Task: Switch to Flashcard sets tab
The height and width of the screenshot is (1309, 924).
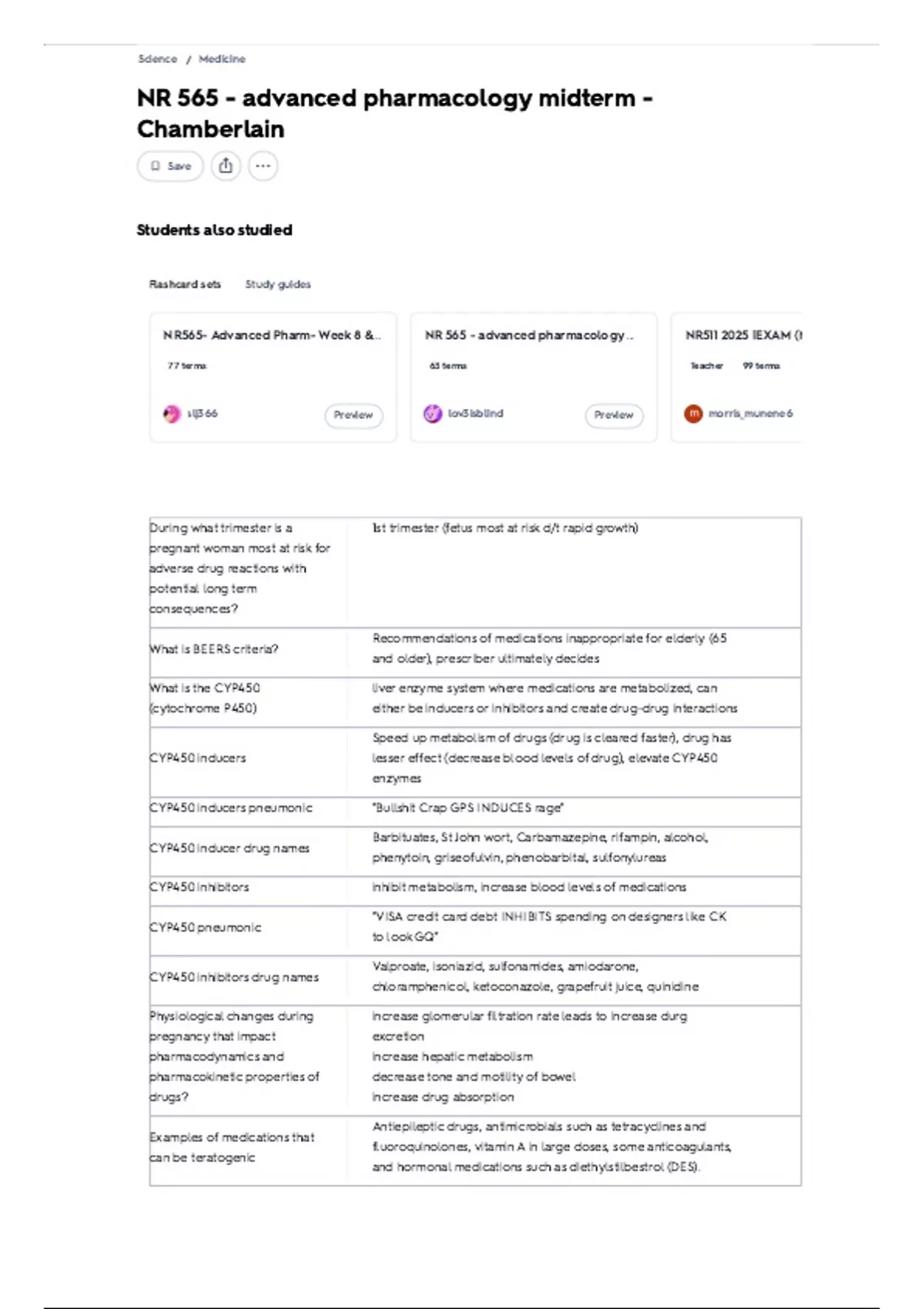Action: [185, 284]
